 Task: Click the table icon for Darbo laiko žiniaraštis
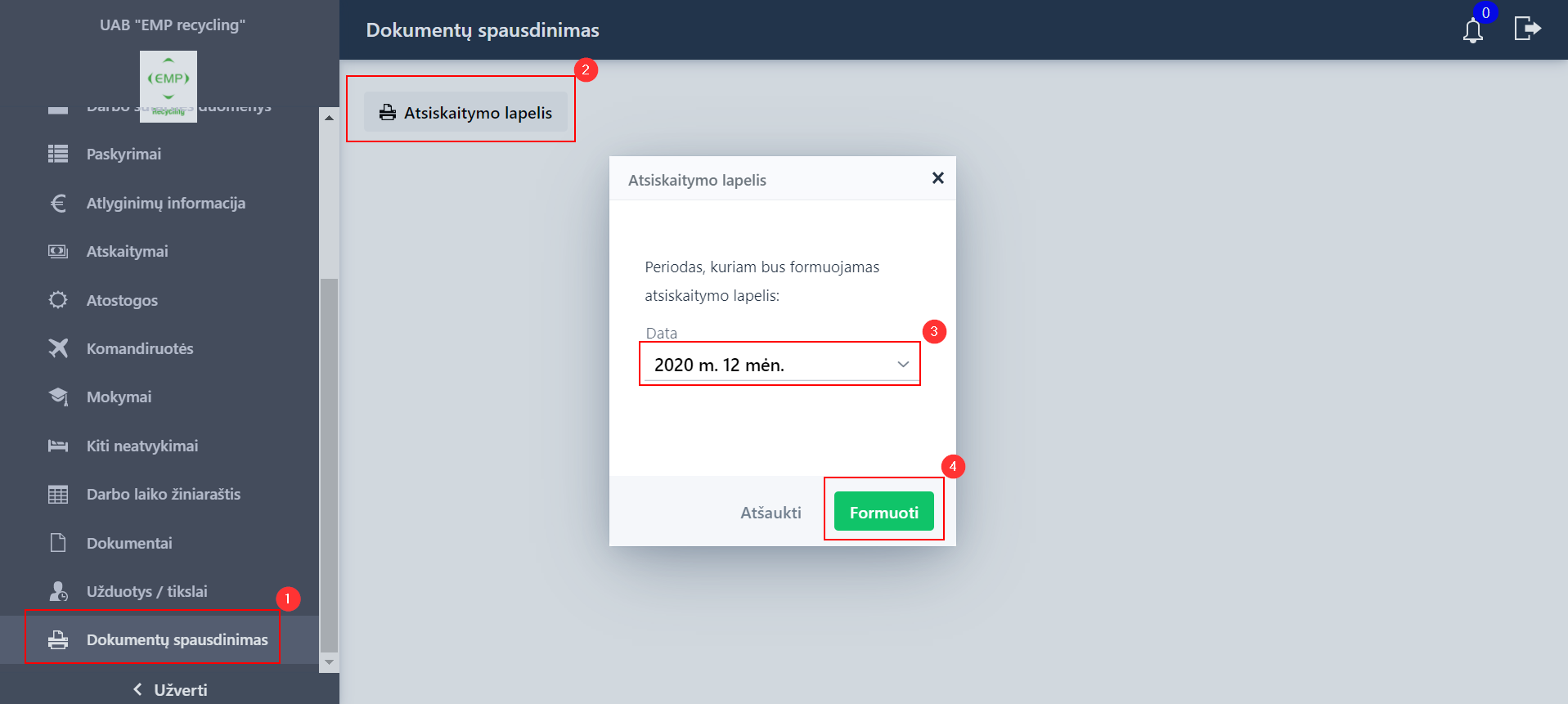pyautogui.click(x=58, y=494)
